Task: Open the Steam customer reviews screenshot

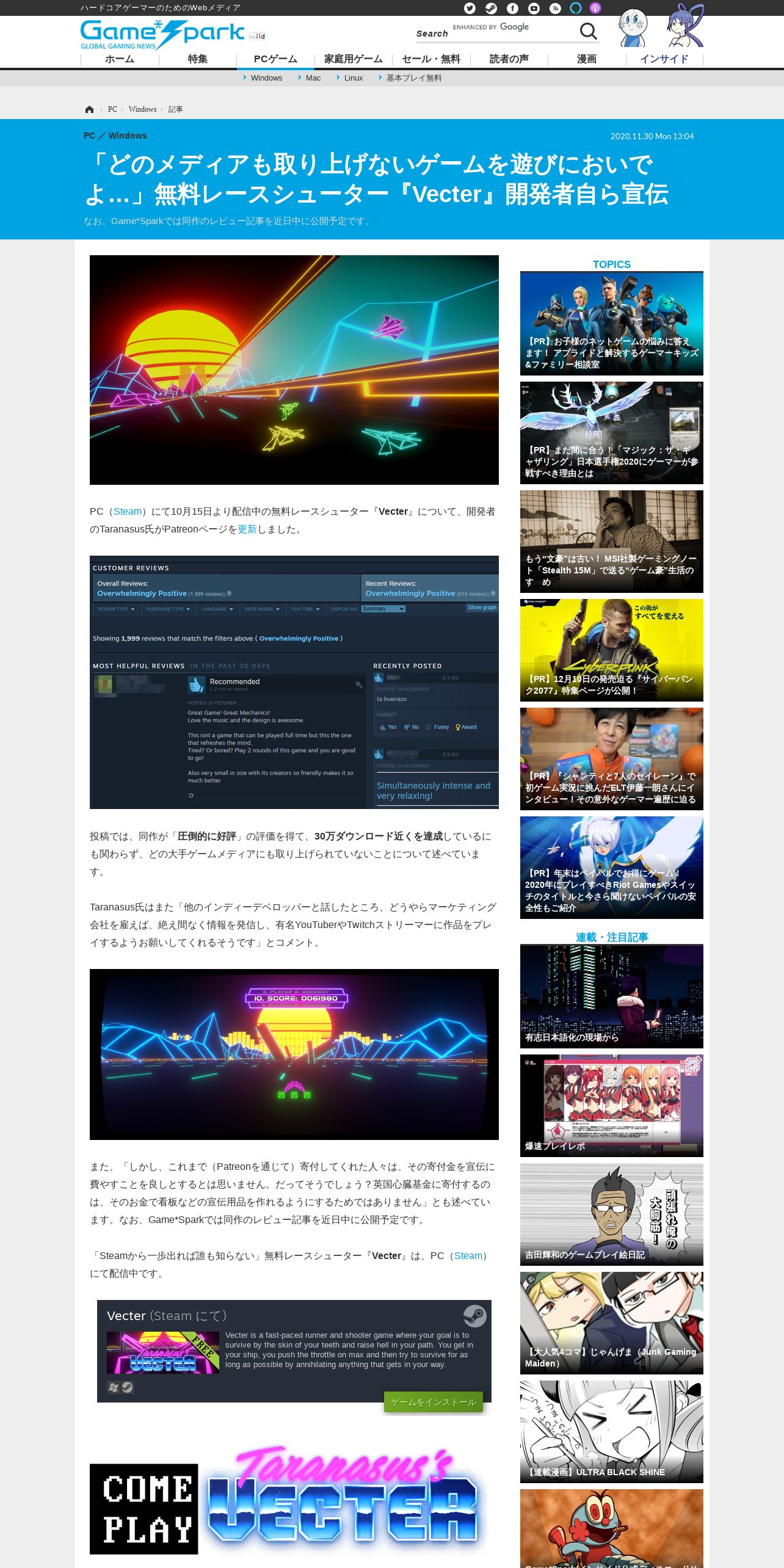Action: pos(294,682)
